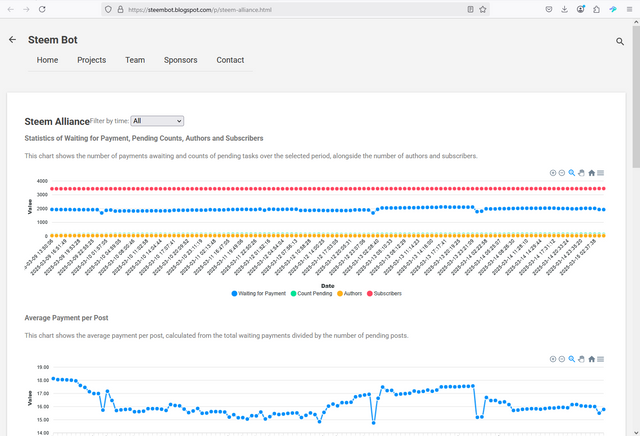640x436 pixels.
Task: Zoom out on the Statistics chart
Action: pyautogui.click(x=562, y=173)
